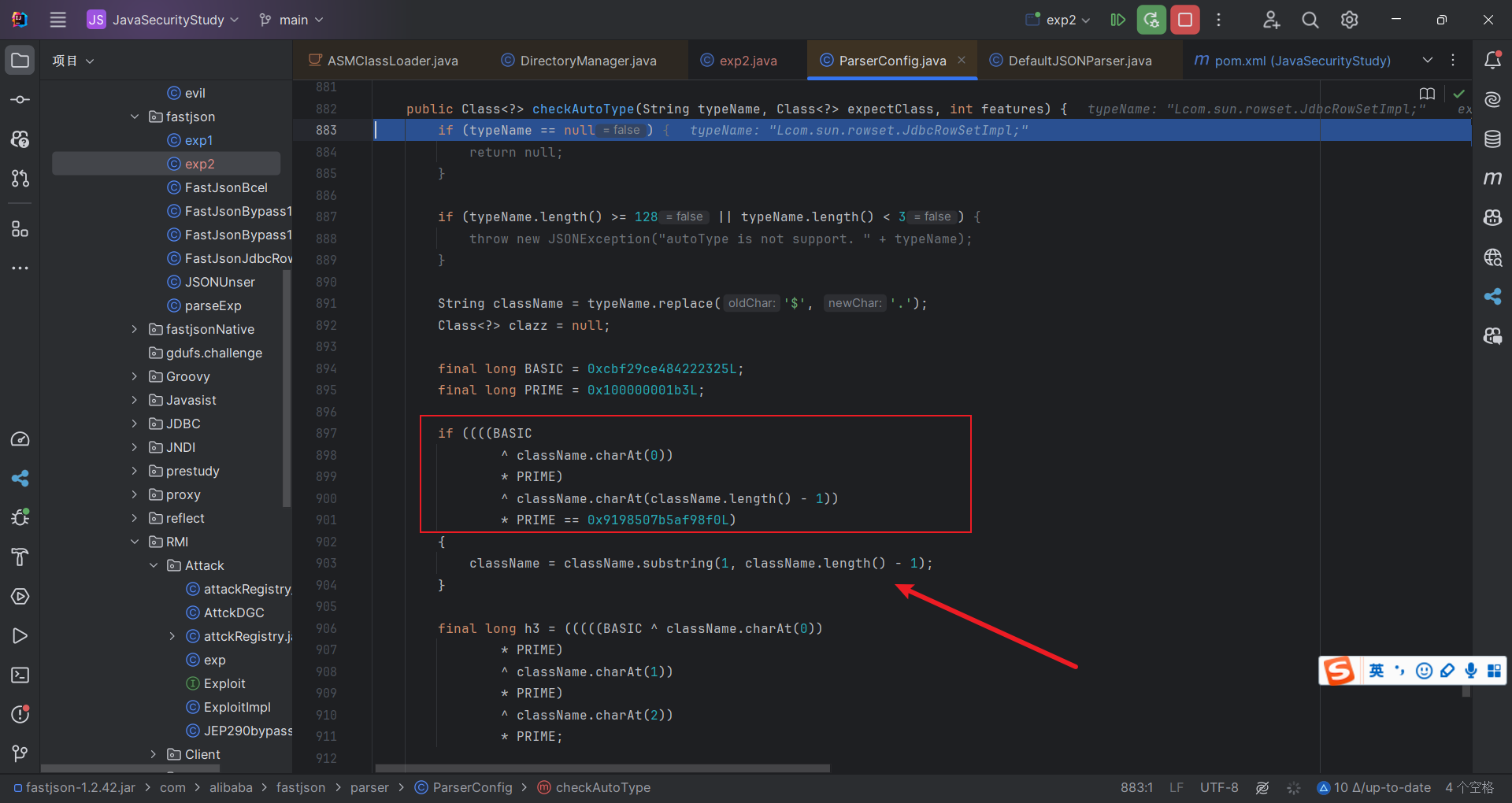The image size is (1512, 803).
Task: Switch to exp2.java tab
Action: pyautogui.click(x=739, y=61)
